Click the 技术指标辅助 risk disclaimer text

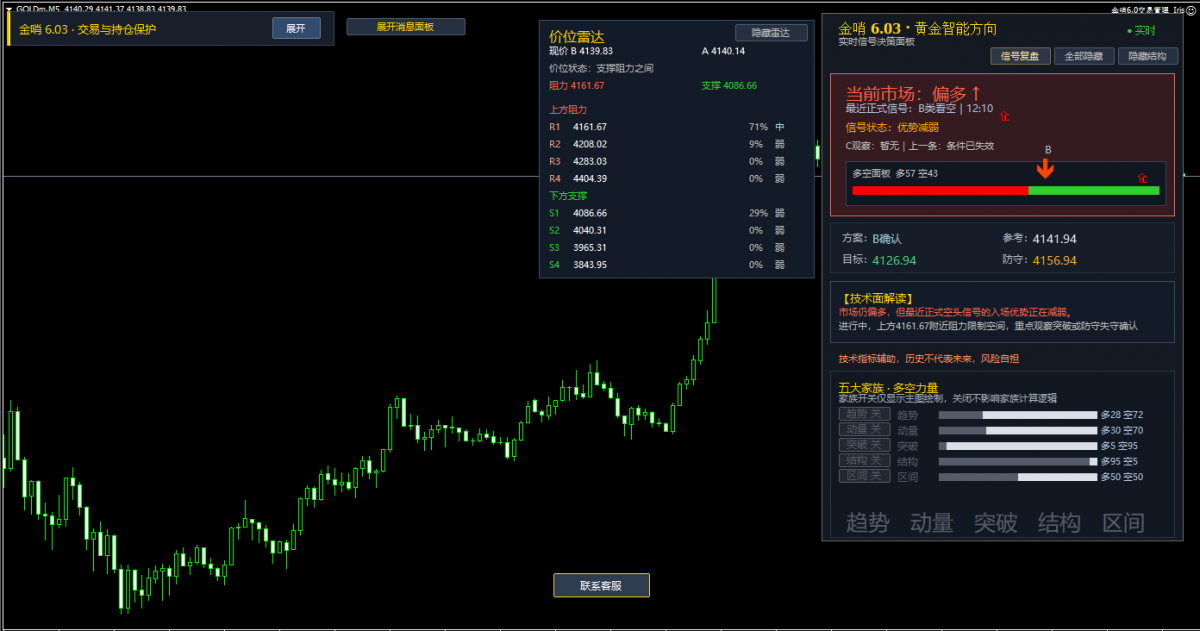tap(929, 358)
